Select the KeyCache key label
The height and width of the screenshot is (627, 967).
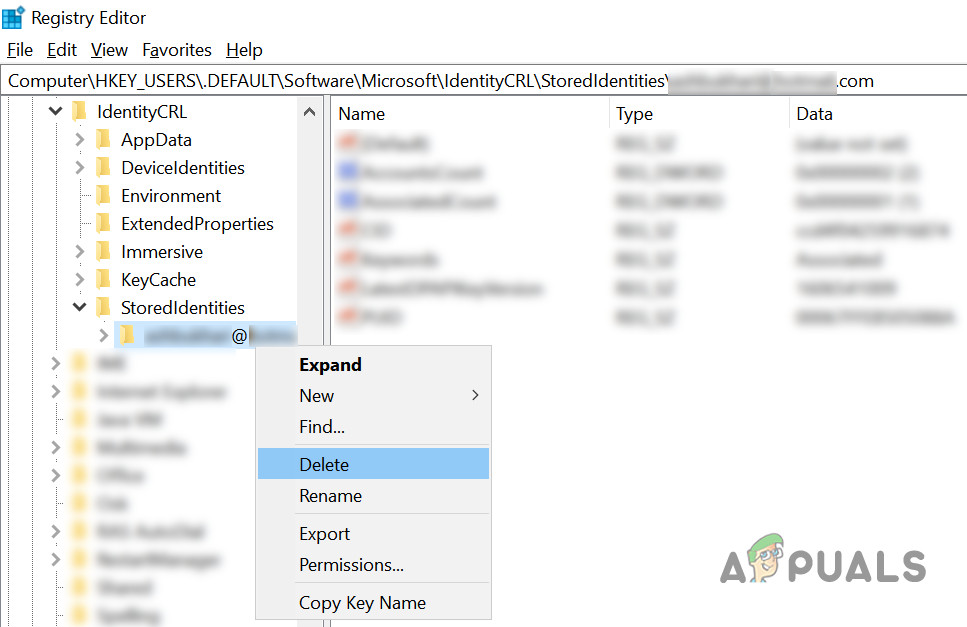click(158, 280)
